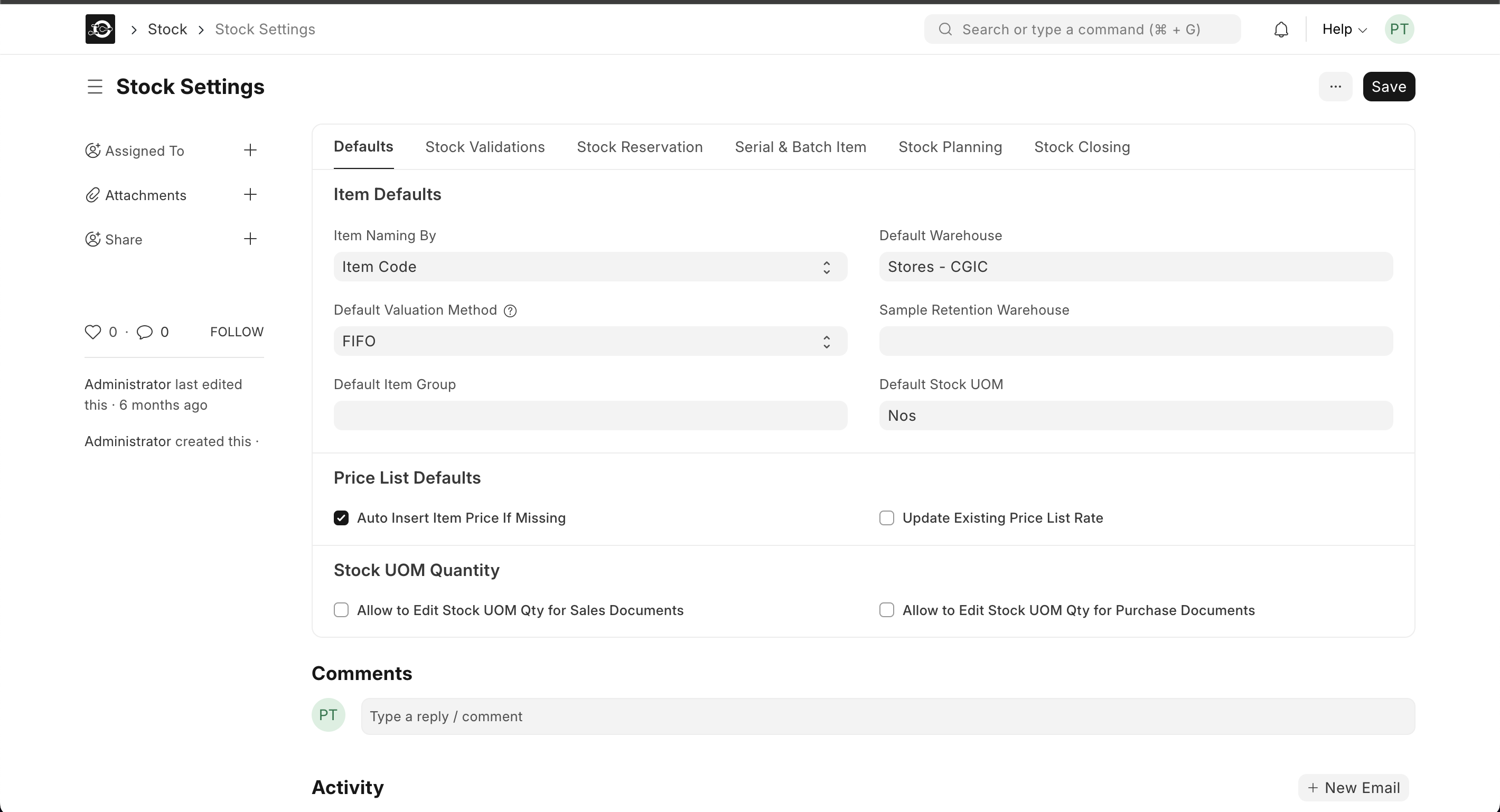Screen dimensions: 1500x812
Task: Switch to the Stock Validations tab
Action: pyautogui.click(x=484, y=147)
